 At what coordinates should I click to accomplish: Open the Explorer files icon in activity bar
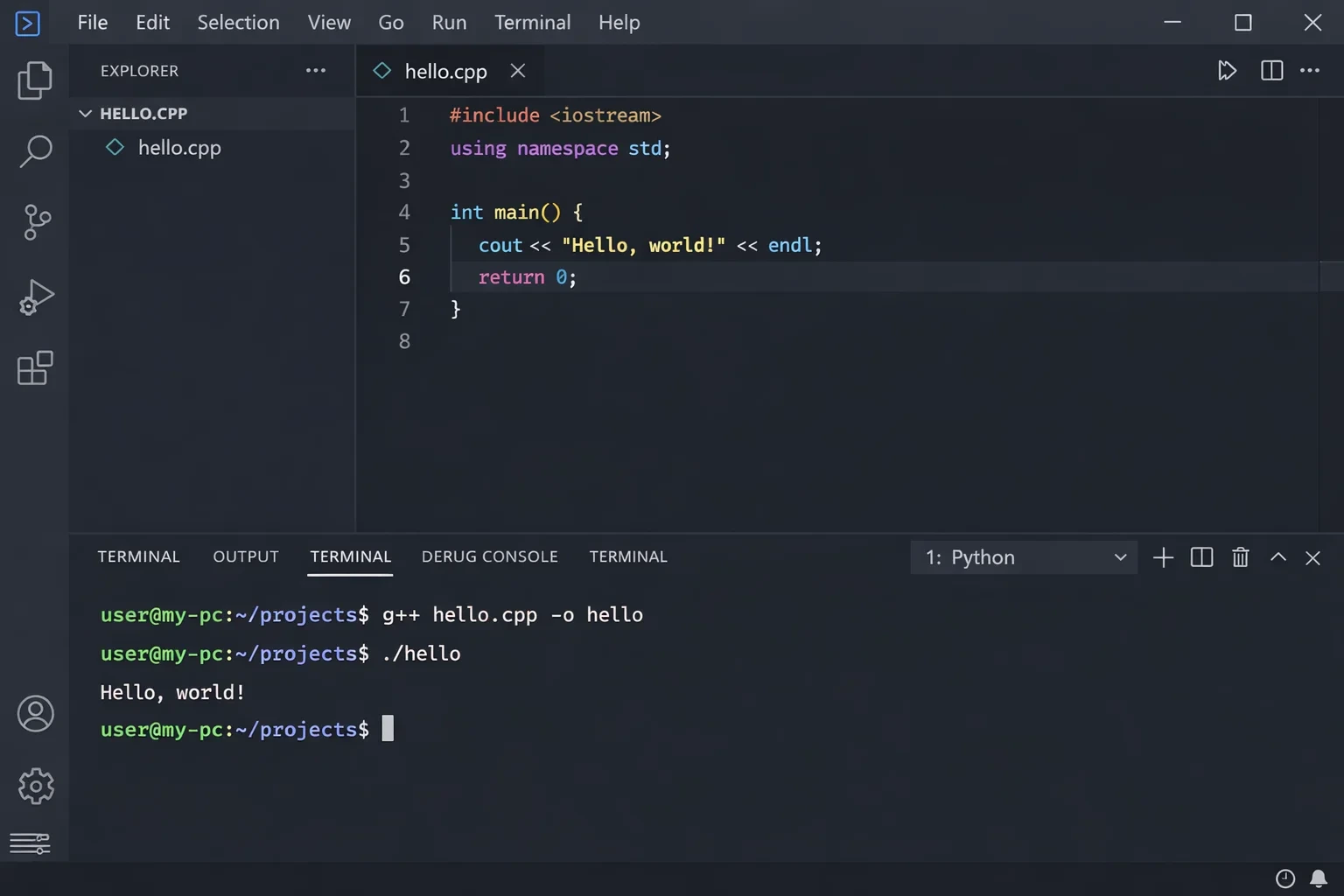coord(35,80)
